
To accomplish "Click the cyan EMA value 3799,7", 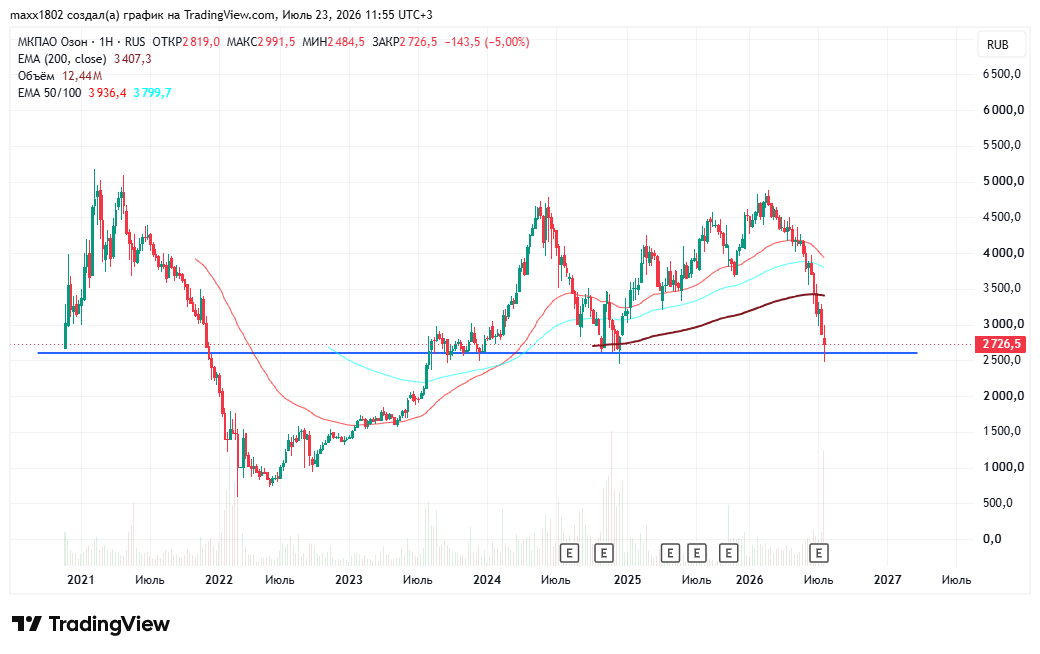I will 153,93.
